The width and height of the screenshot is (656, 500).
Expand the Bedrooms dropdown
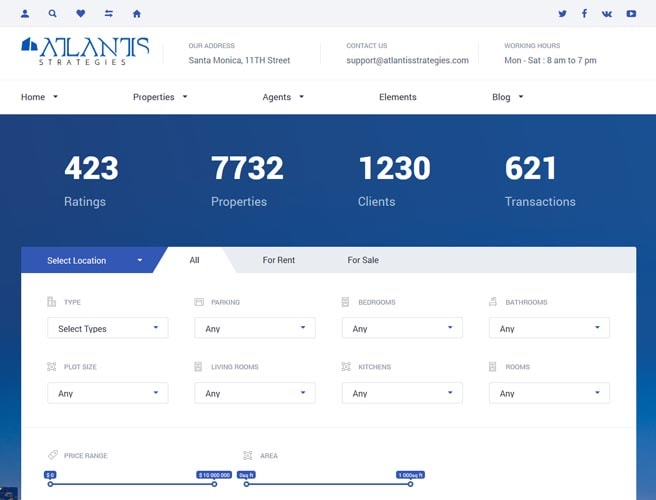coord(402,328)
